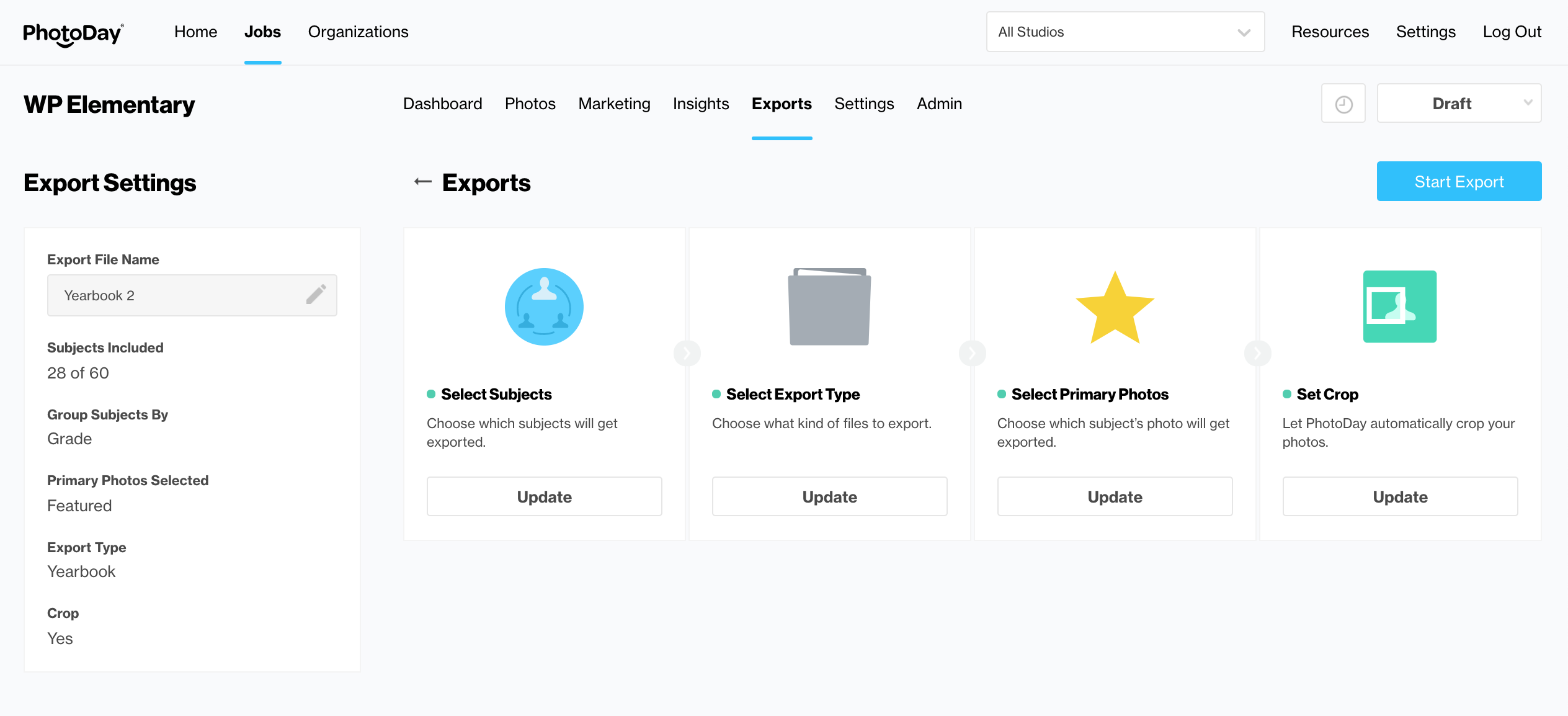Click the Select Primary Photos title
Screen dimensions: 1568x716
coord(1090,394)
